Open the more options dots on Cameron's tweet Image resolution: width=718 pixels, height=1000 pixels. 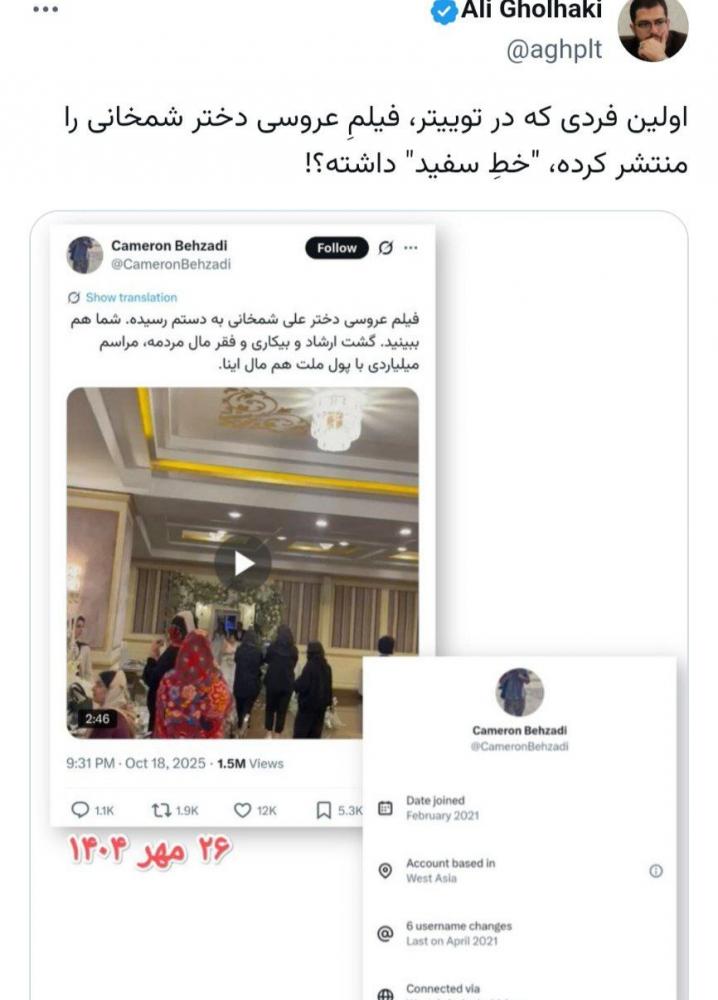click(x=411, y=247)
